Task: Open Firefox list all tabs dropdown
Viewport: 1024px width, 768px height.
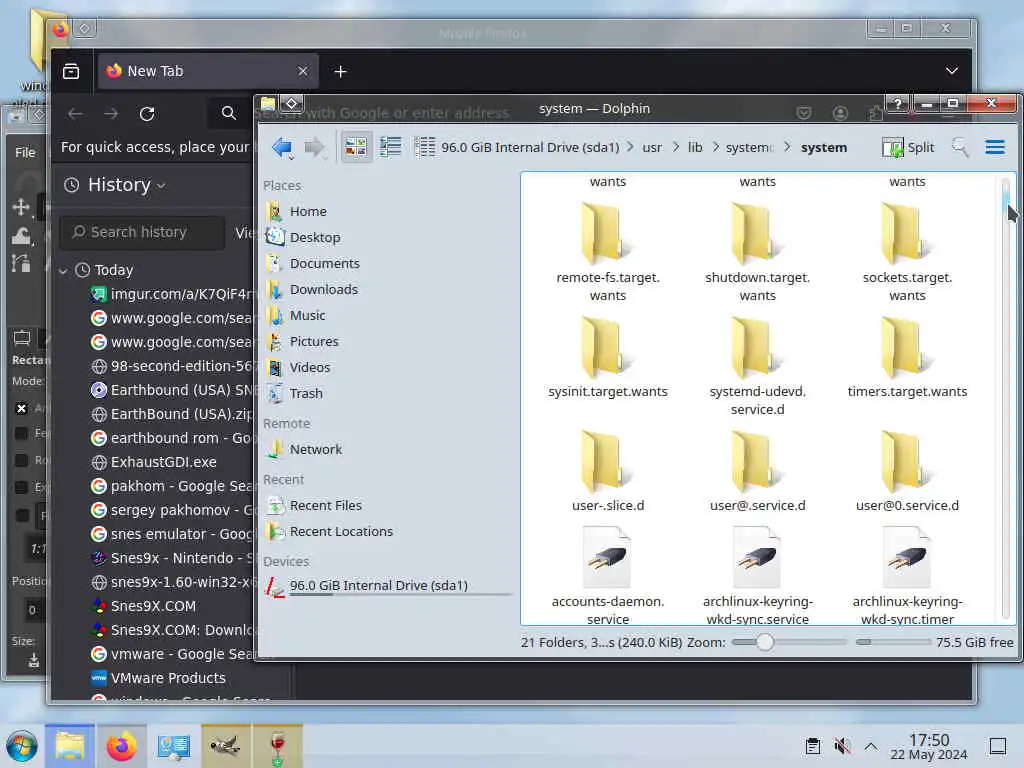Action: tap(952, 71)
